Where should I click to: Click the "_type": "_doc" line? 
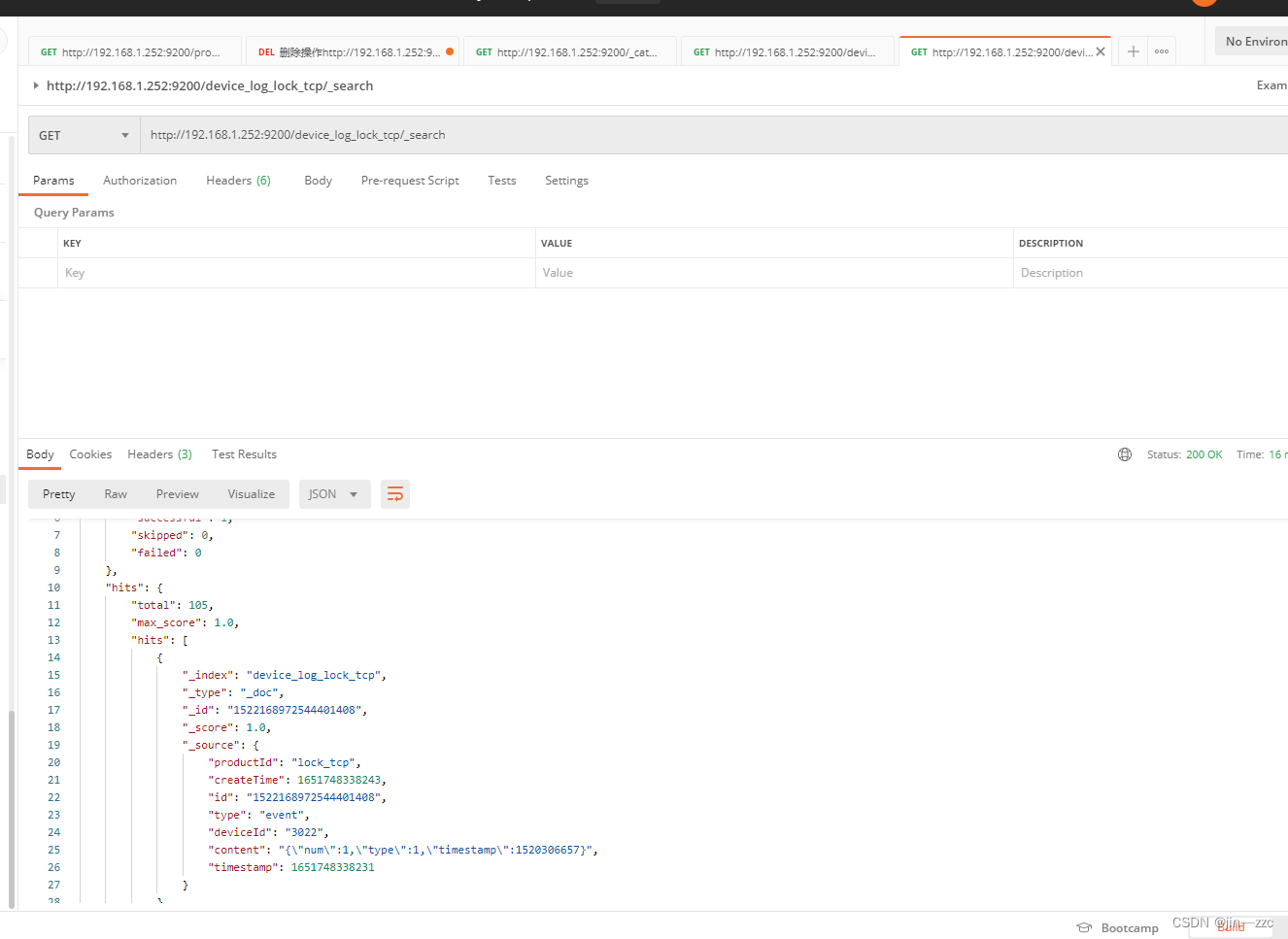(233, 692)
